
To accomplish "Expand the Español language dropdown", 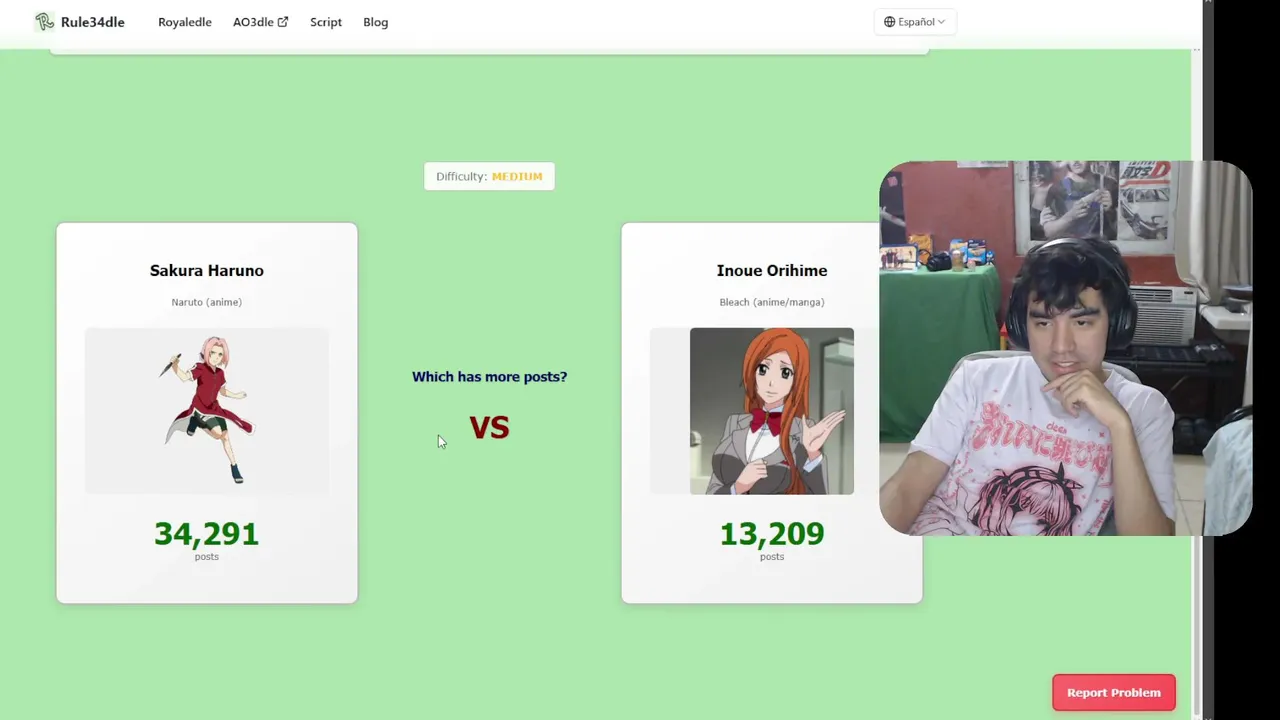I will 915,22.
